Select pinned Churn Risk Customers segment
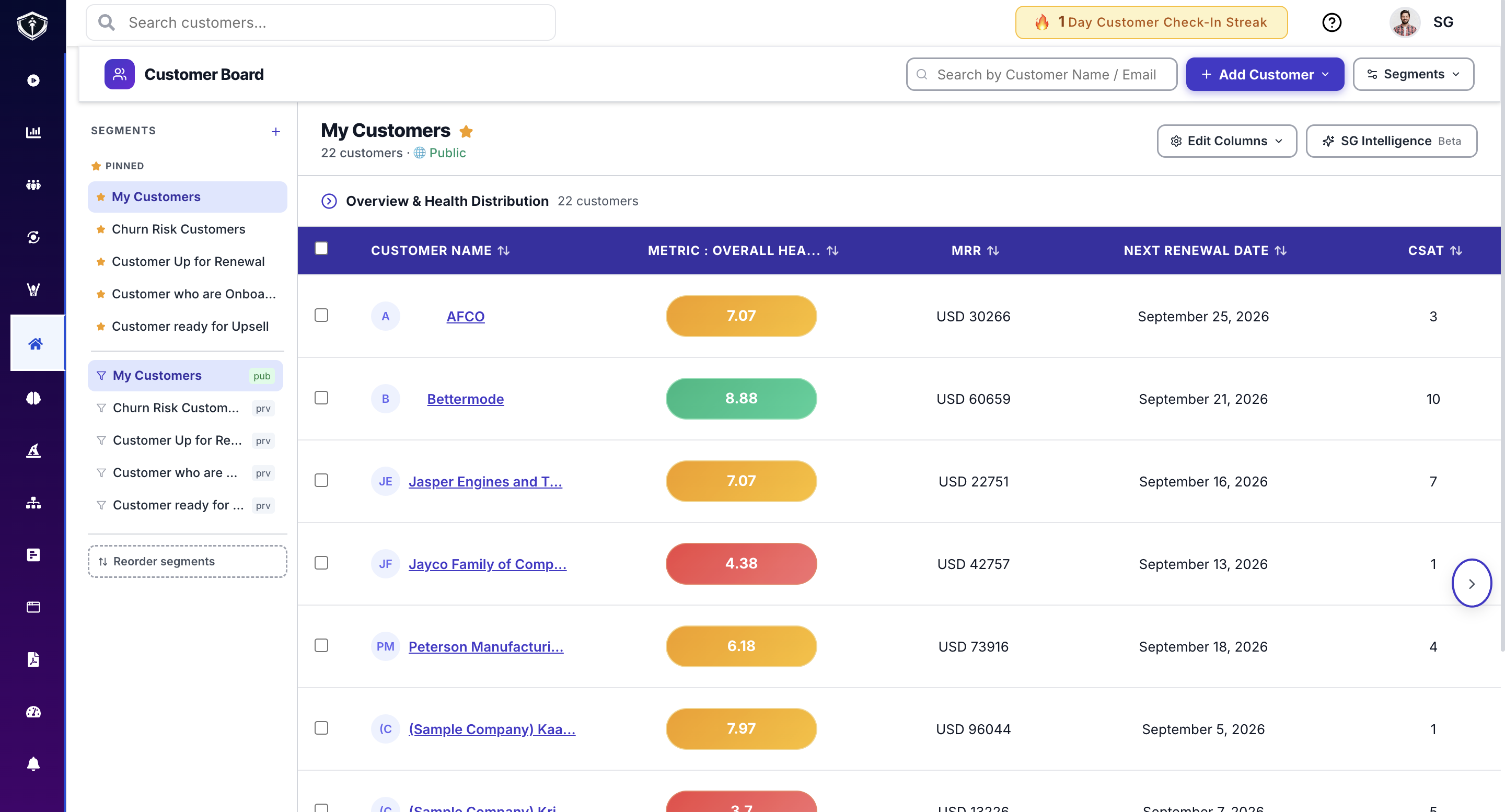1505x812 pixels. [188, 229]
